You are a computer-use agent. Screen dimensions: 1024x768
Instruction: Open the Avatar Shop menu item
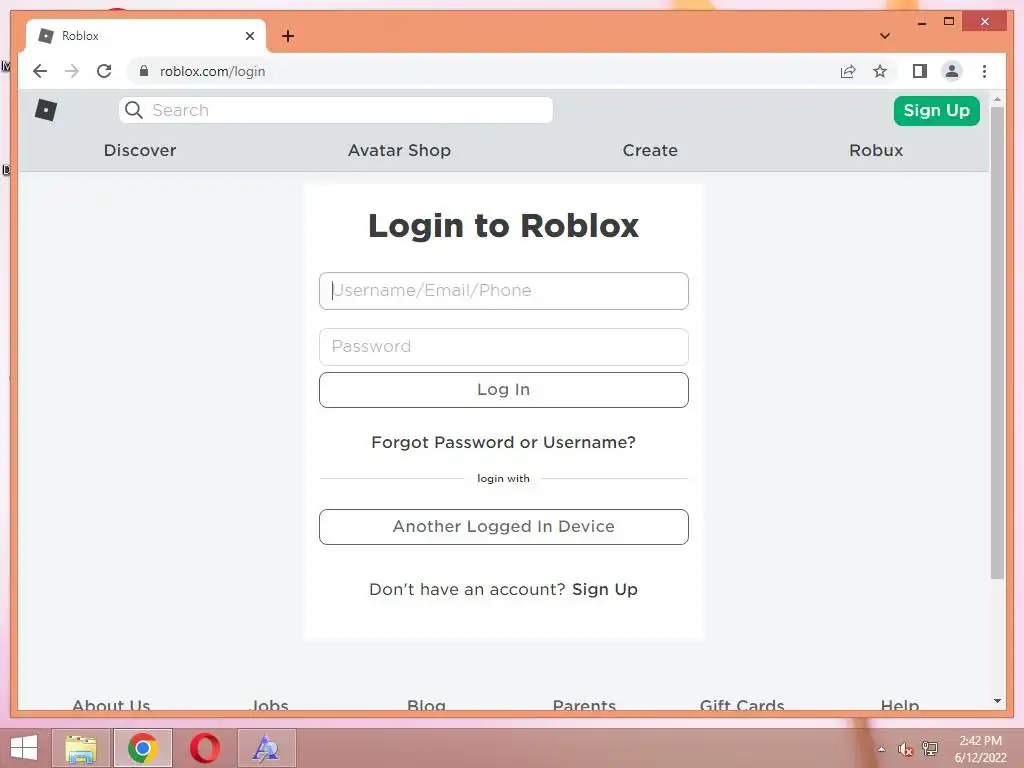[399, 150]
